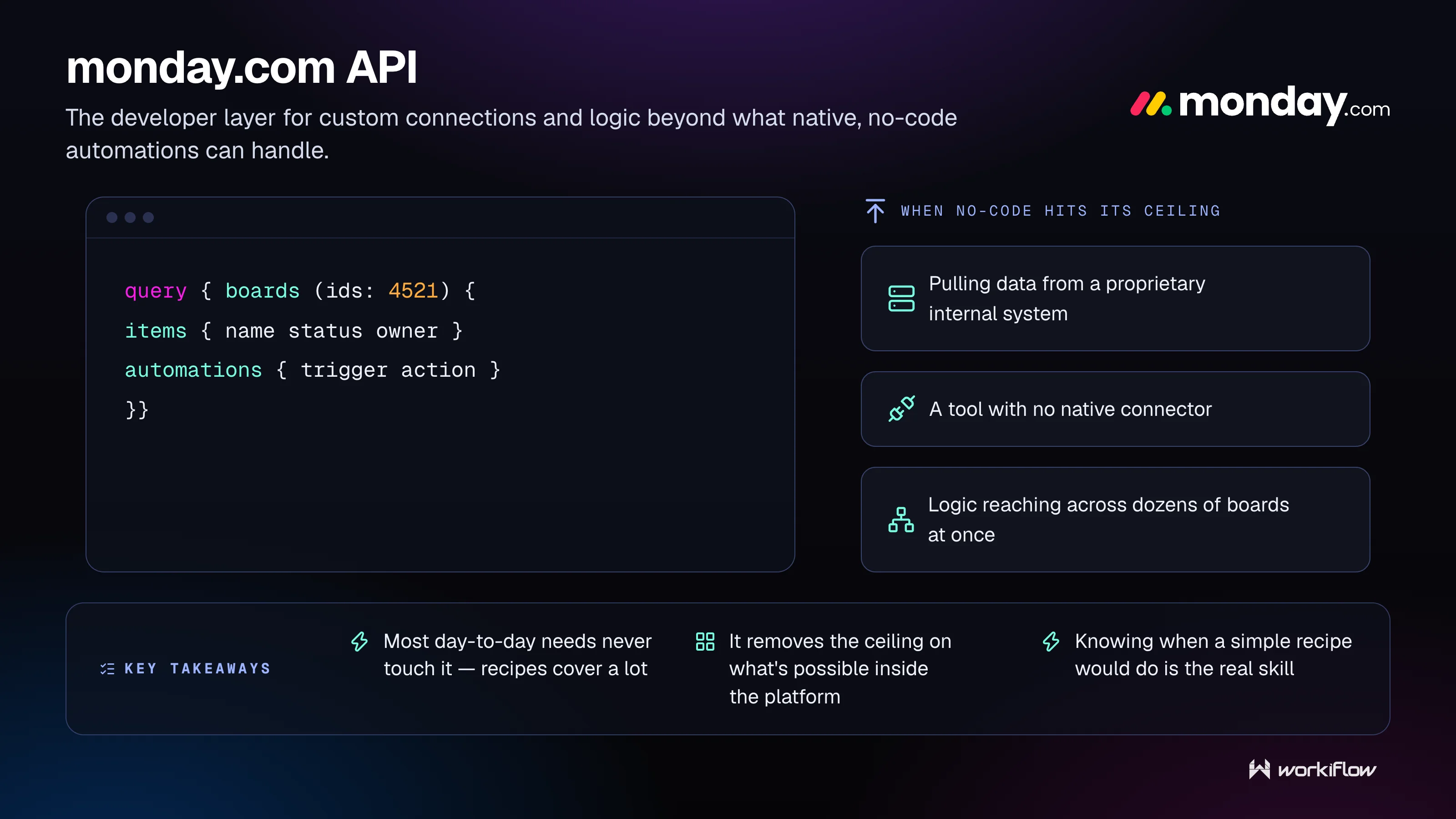Screen dimensions: 1456x819
Task: Click the heading 'WHEN NO-CODE HITS ITS CEILING'
Action: 1060,211
